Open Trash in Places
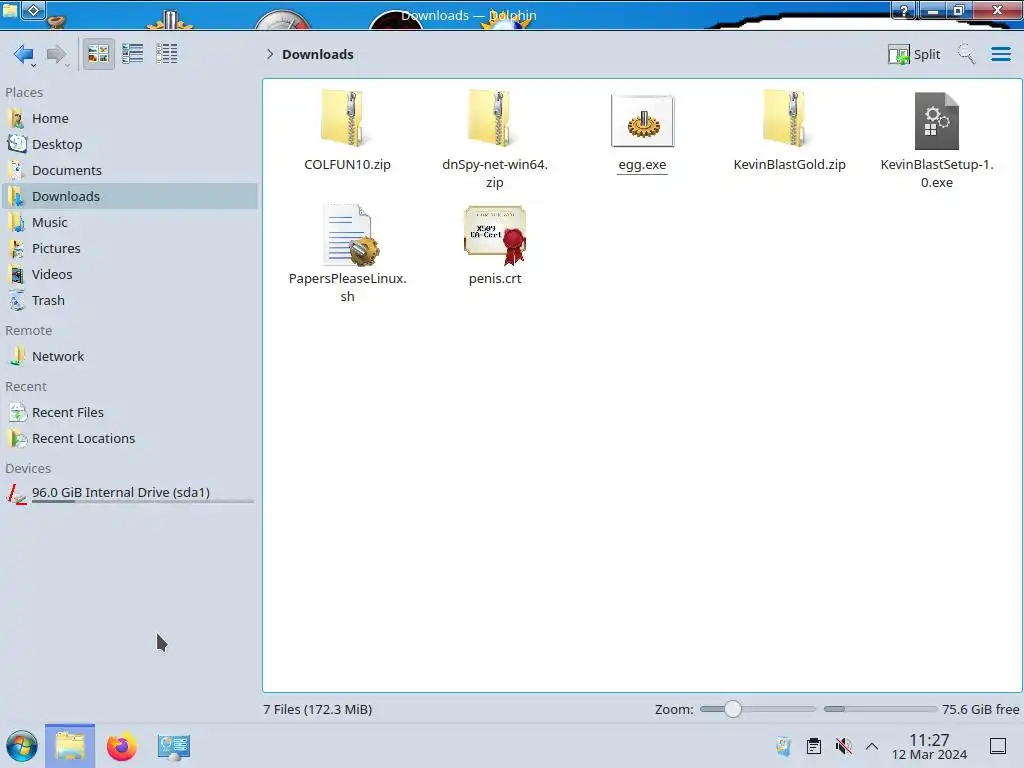This screenshot has height=768, width=1024. [129, 301]
